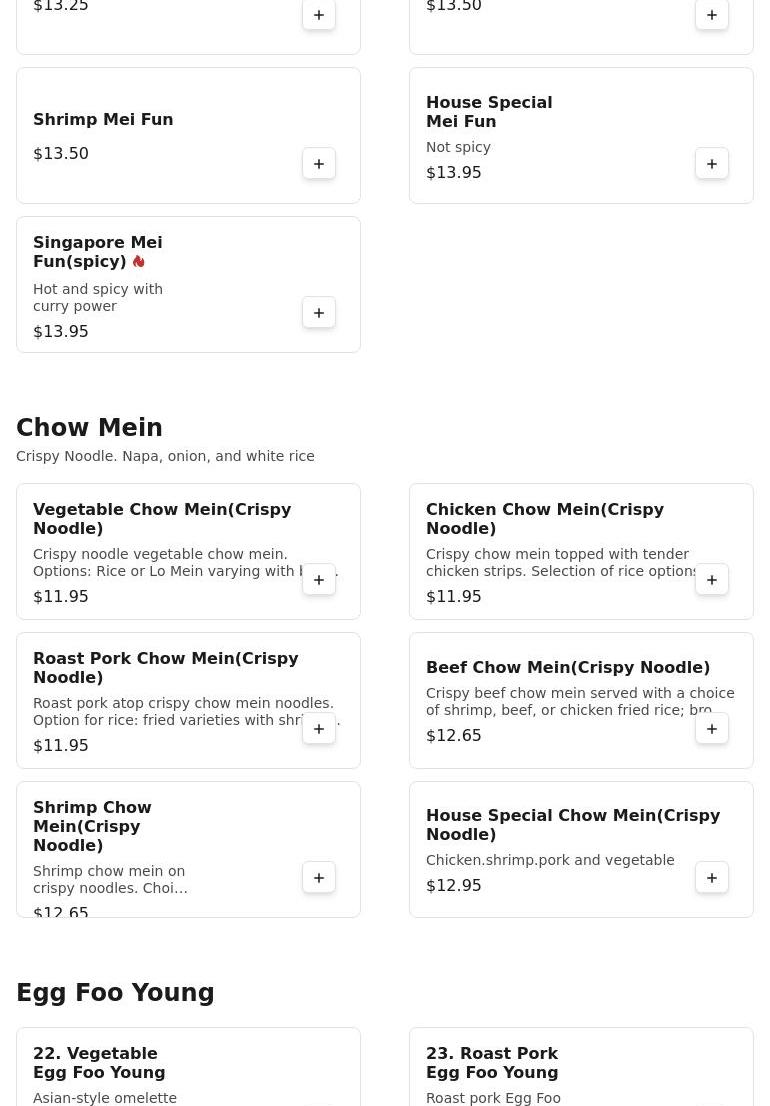Click the spicy flame icon on Singapore Mei Fun
The width and height of the screenshot is (770, 1106).
click(138, 262)
